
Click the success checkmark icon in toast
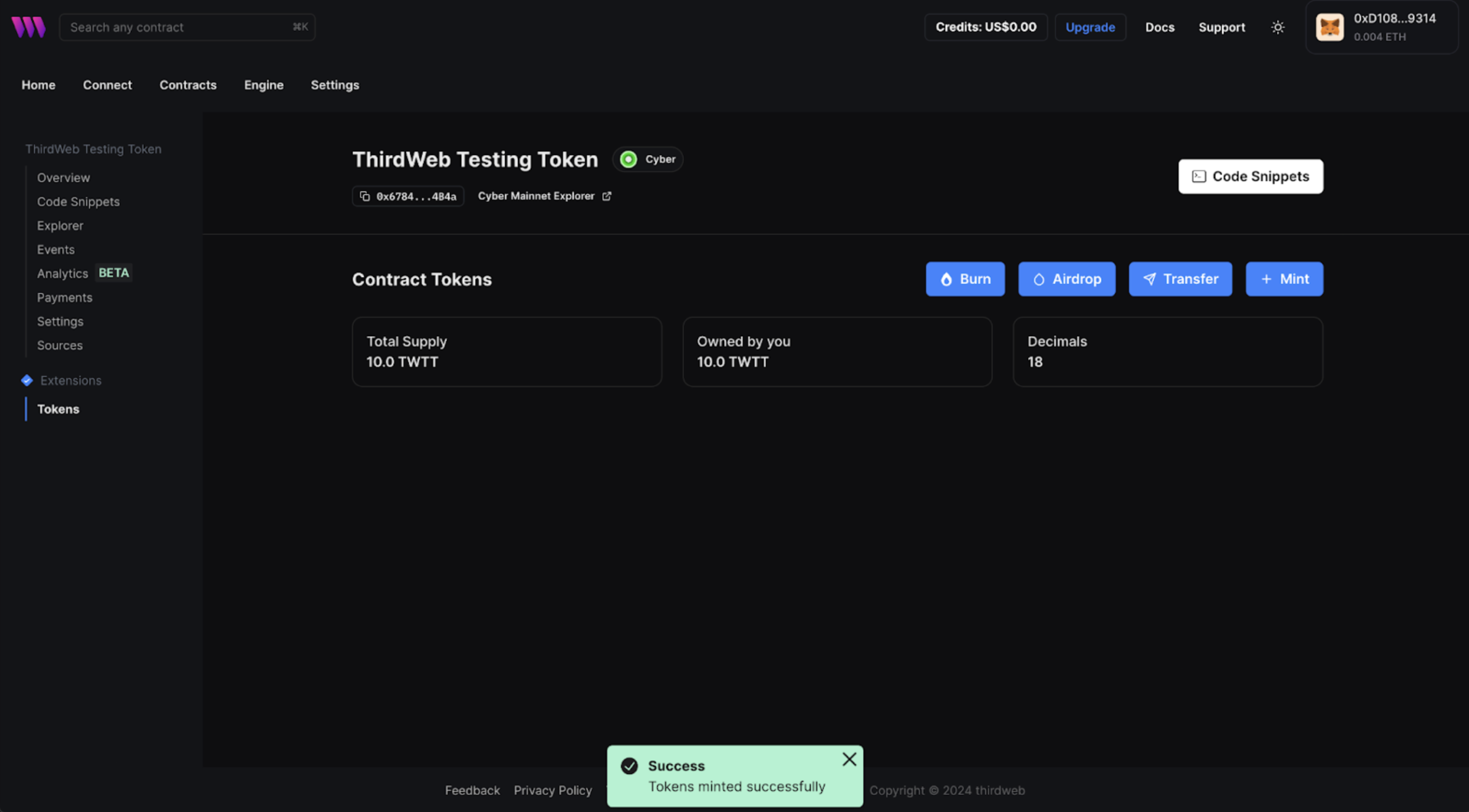[x=629, y=766]
